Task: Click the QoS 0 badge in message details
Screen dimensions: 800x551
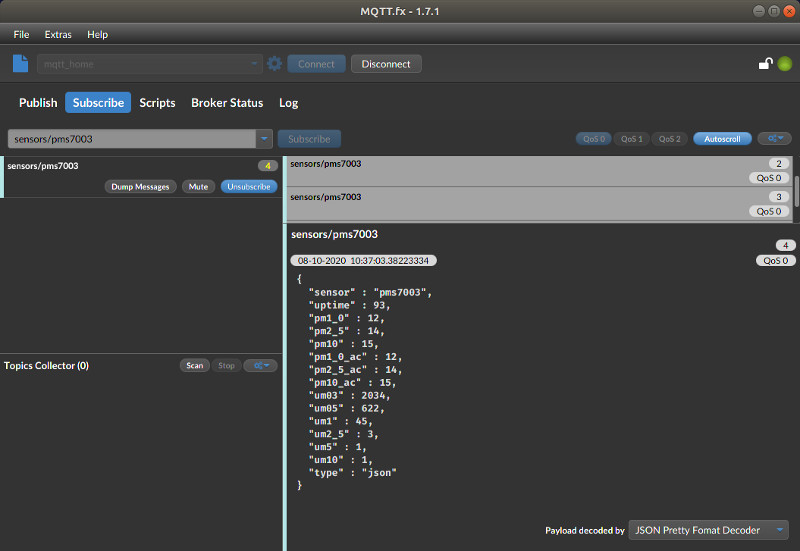Action: coord(776,260)
